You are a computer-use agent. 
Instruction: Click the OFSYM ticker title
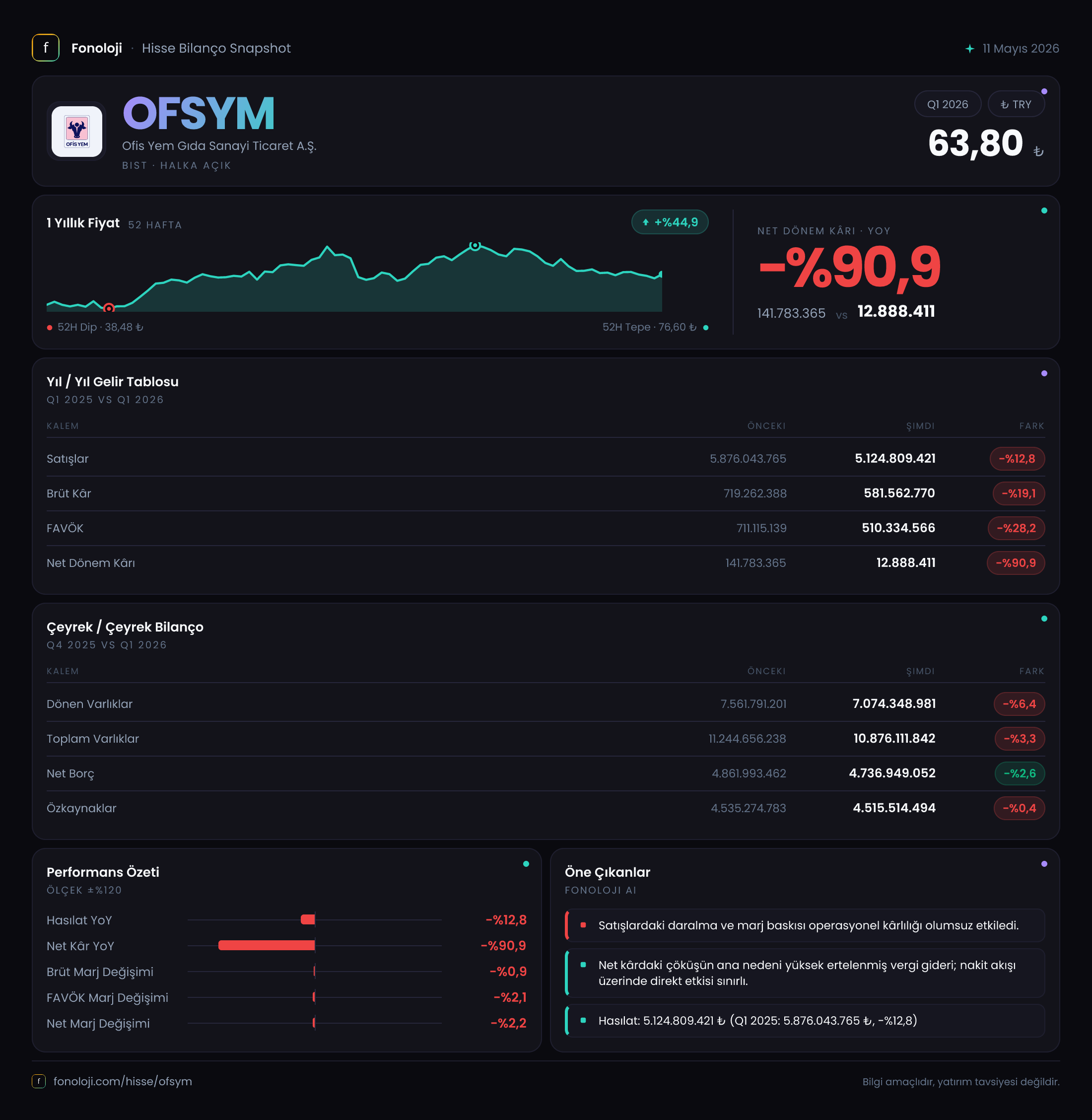pos(199,113)
